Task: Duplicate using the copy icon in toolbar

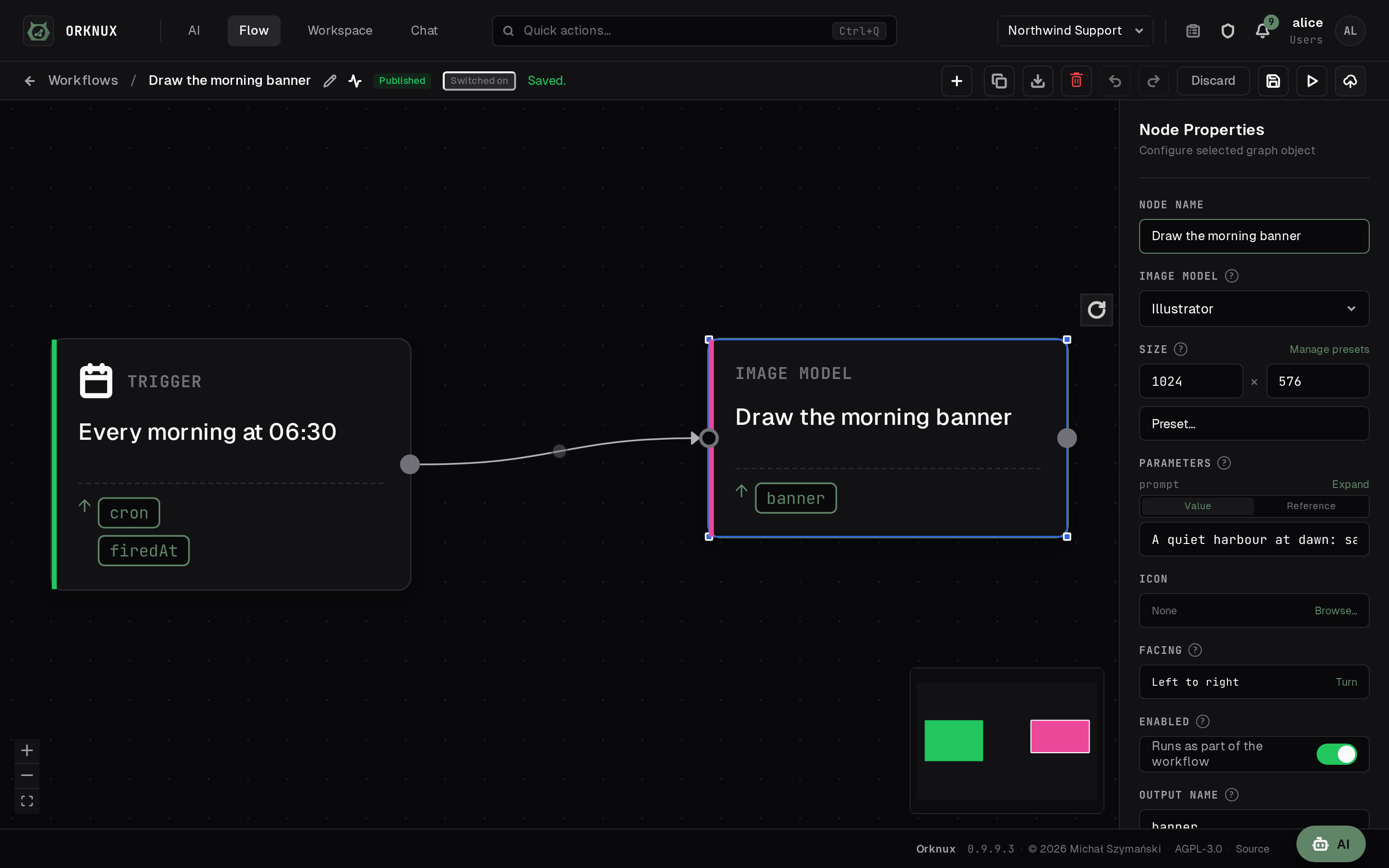Action: click(x=999, y=81)
